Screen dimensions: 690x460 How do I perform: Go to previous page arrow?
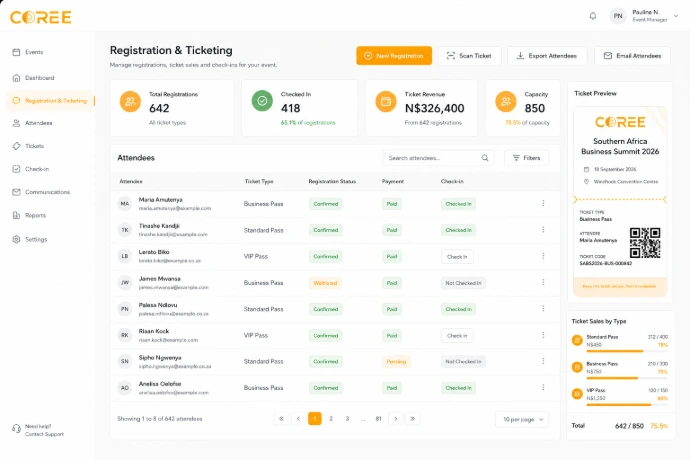298,419
